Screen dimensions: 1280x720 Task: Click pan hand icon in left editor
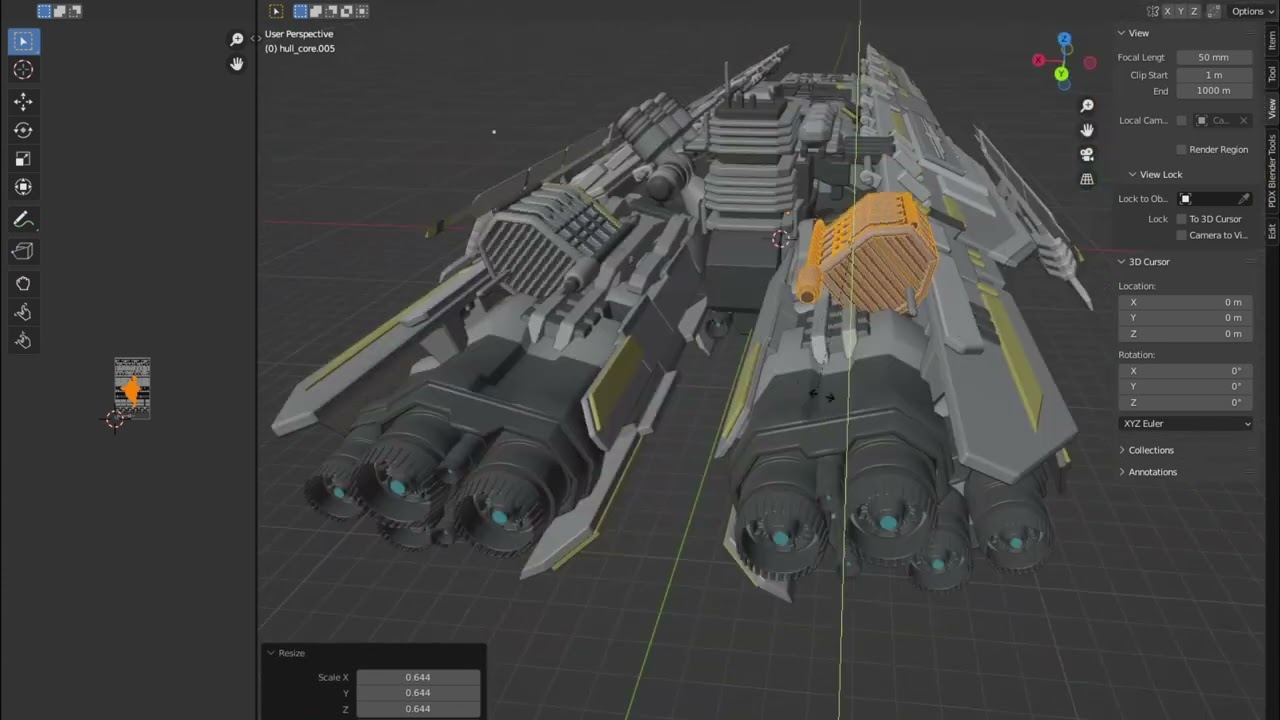[237, 64]
